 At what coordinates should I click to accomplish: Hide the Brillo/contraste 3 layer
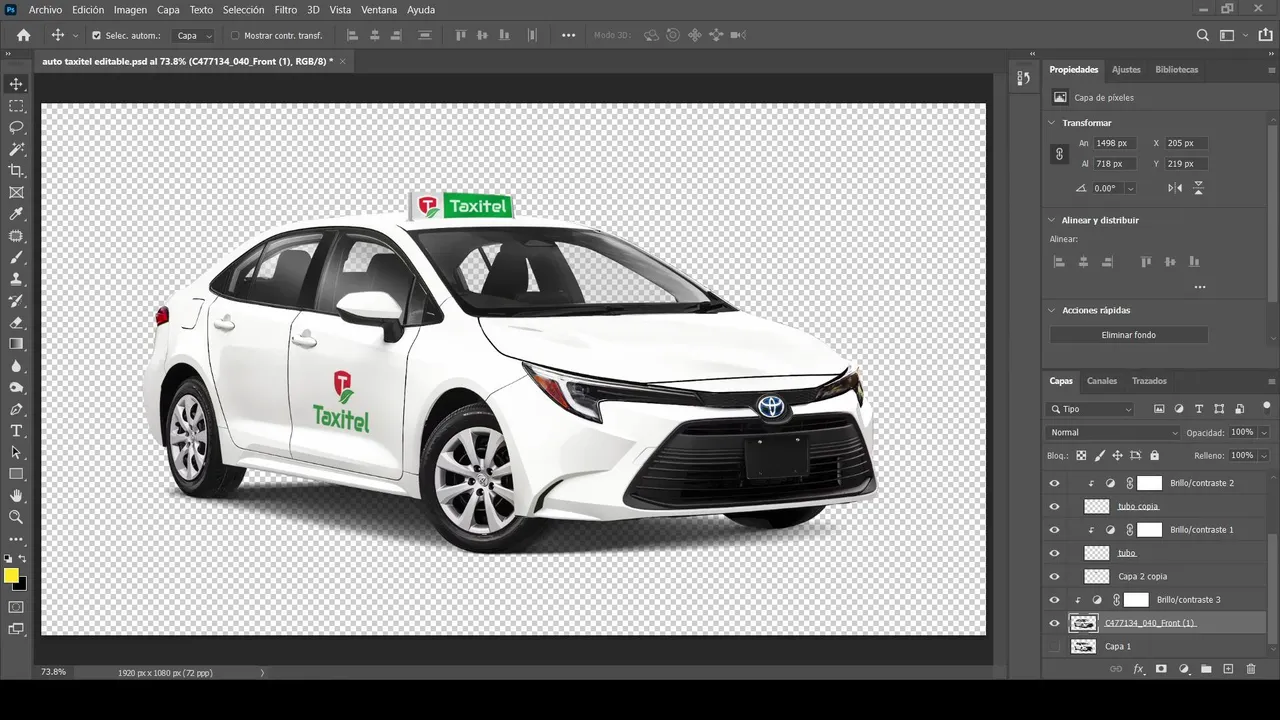click(x=1054, y=600)
